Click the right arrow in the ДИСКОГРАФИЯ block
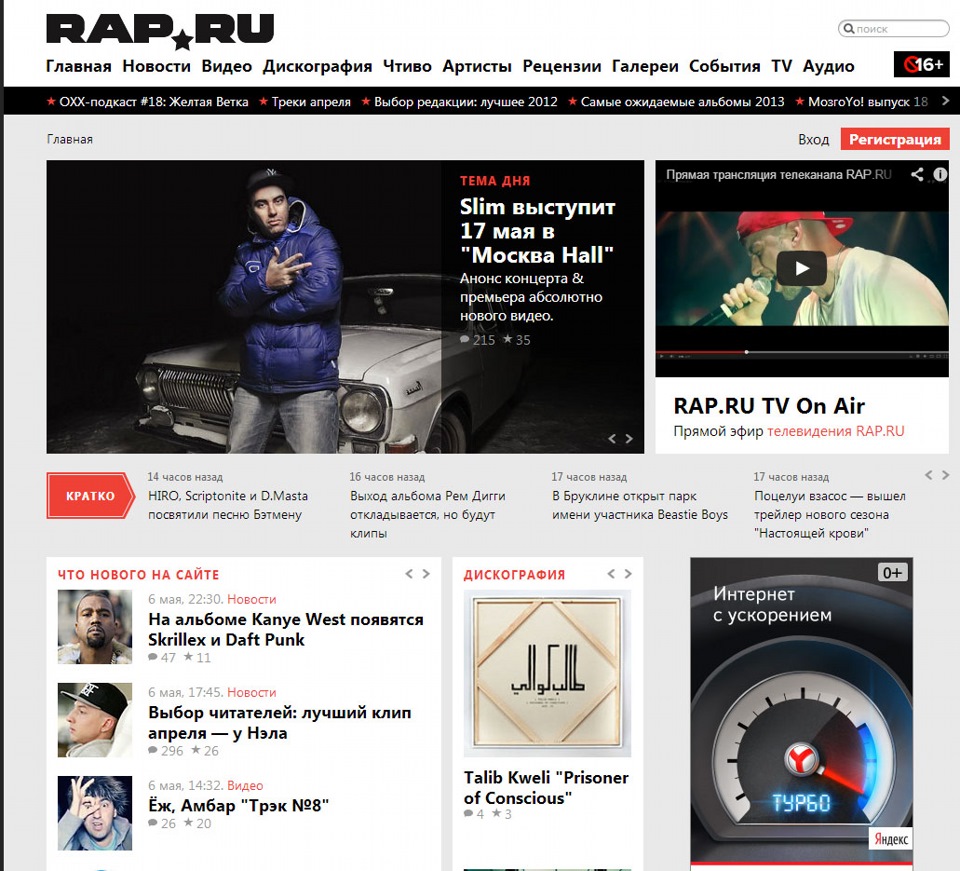Image resolution: width=960 pixels, height=871 pixels. [x=628, y=574]
